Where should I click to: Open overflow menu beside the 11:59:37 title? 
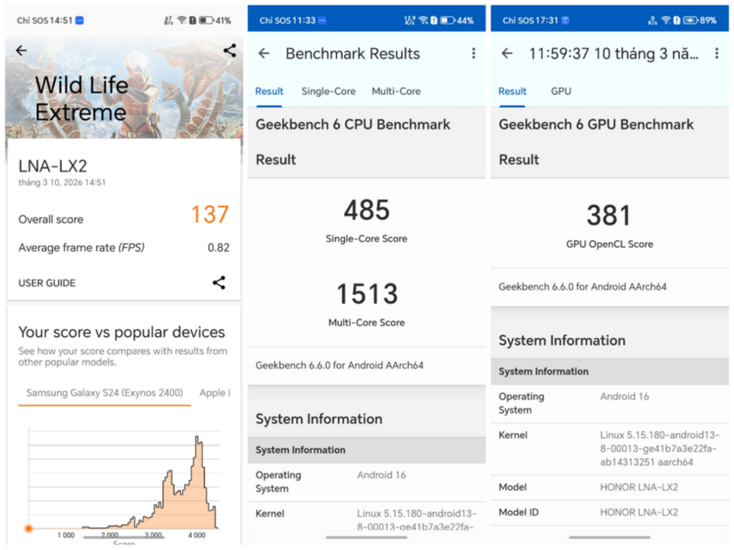coord(717,54)
